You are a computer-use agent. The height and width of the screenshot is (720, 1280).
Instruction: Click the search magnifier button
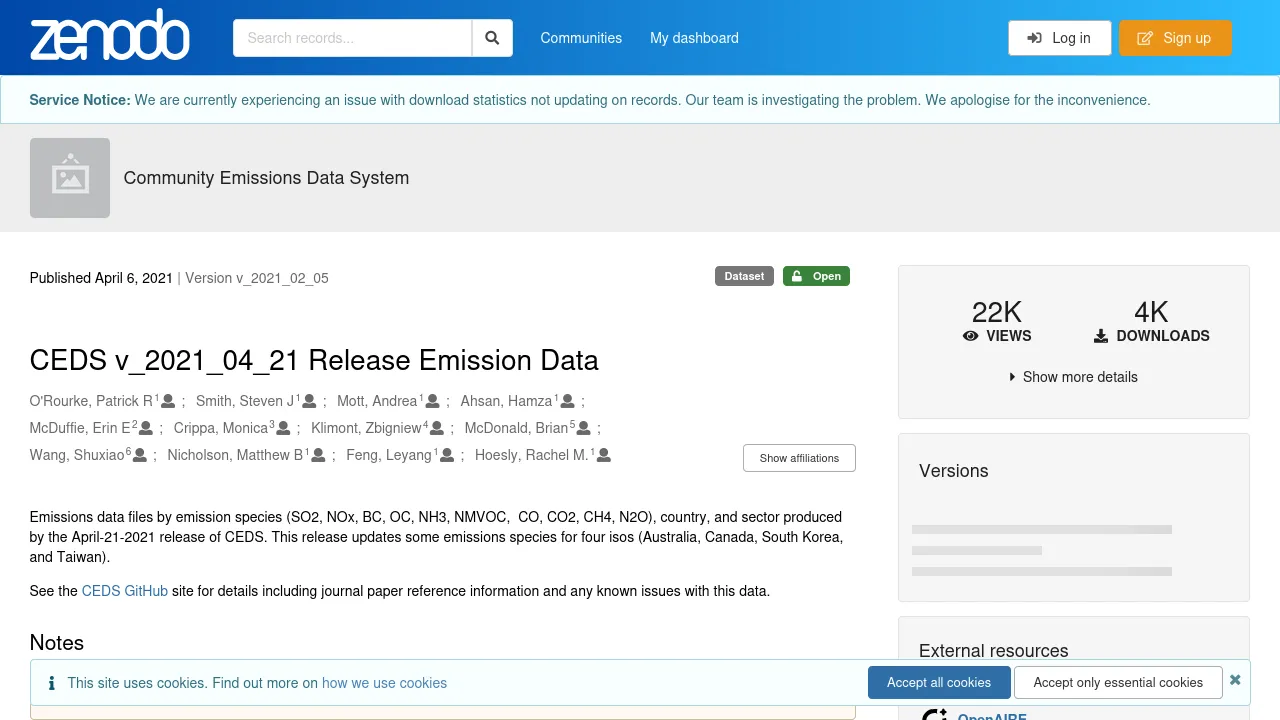[x=492, y=38]
